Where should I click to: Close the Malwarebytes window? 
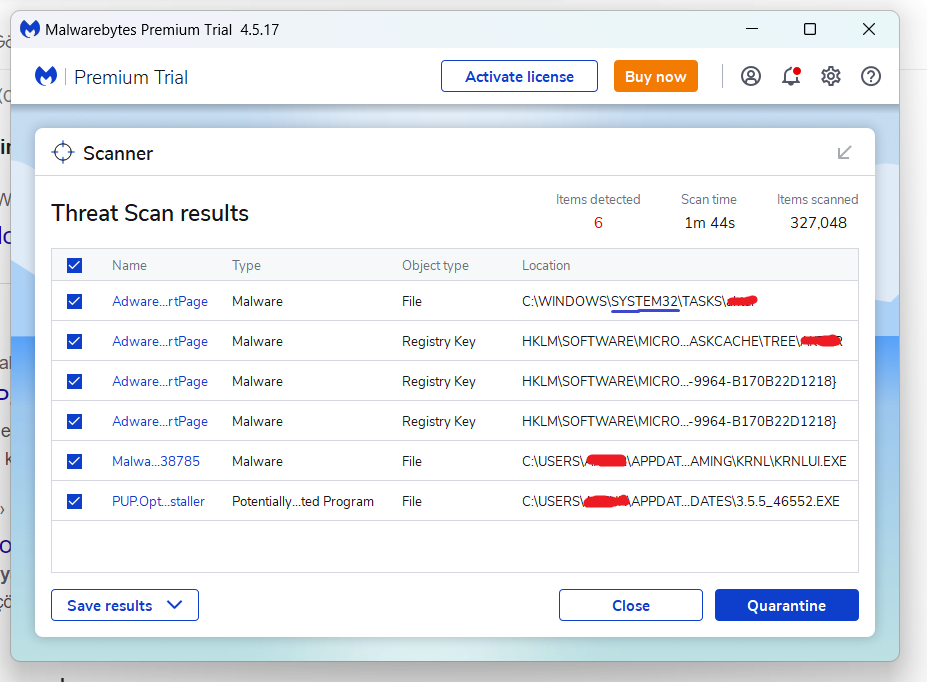(x=868, y=29)
